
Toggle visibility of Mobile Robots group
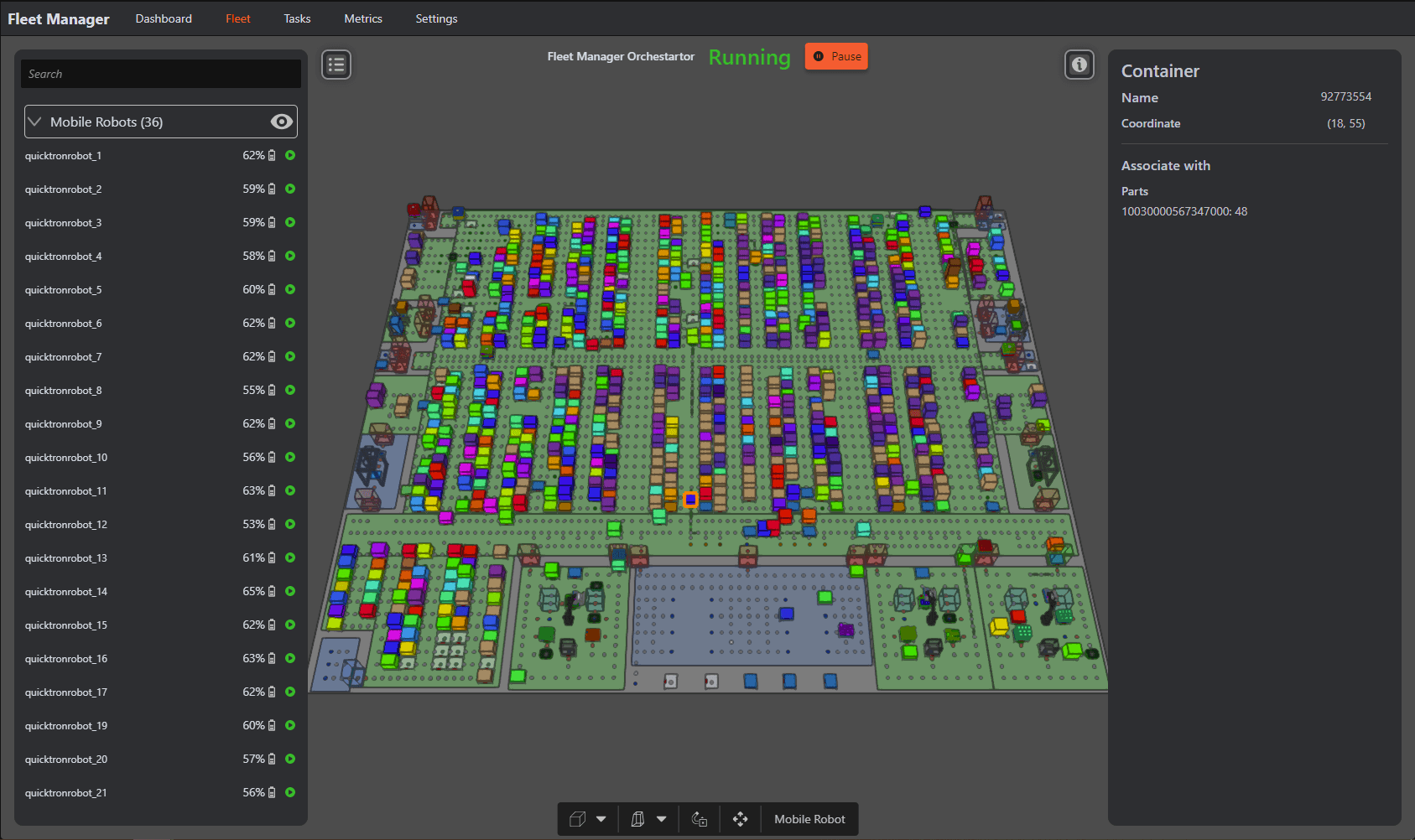[x=281, y=122]
